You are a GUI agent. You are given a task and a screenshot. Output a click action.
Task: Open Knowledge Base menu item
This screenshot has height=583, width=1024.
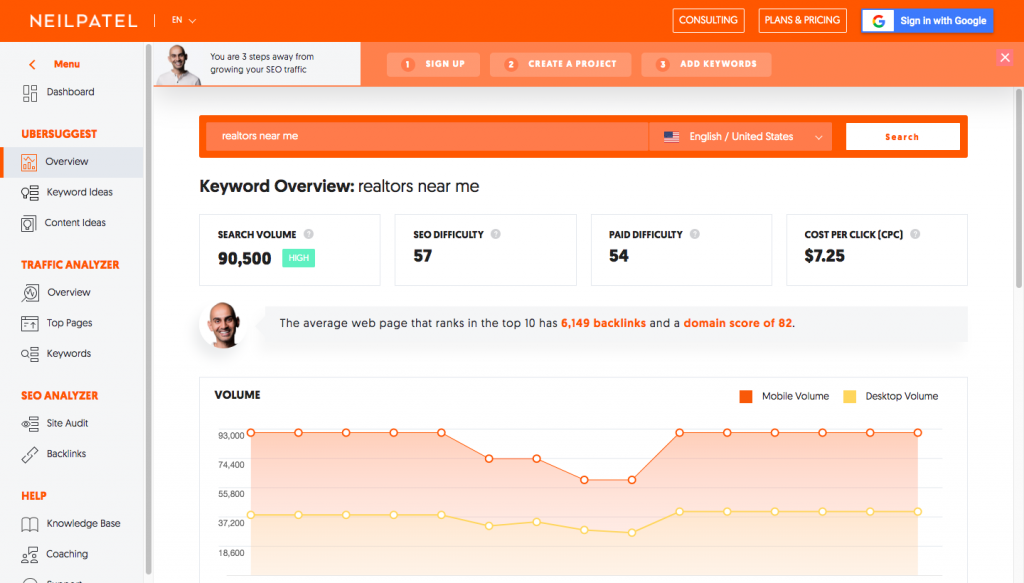click(x=83, y=524)
